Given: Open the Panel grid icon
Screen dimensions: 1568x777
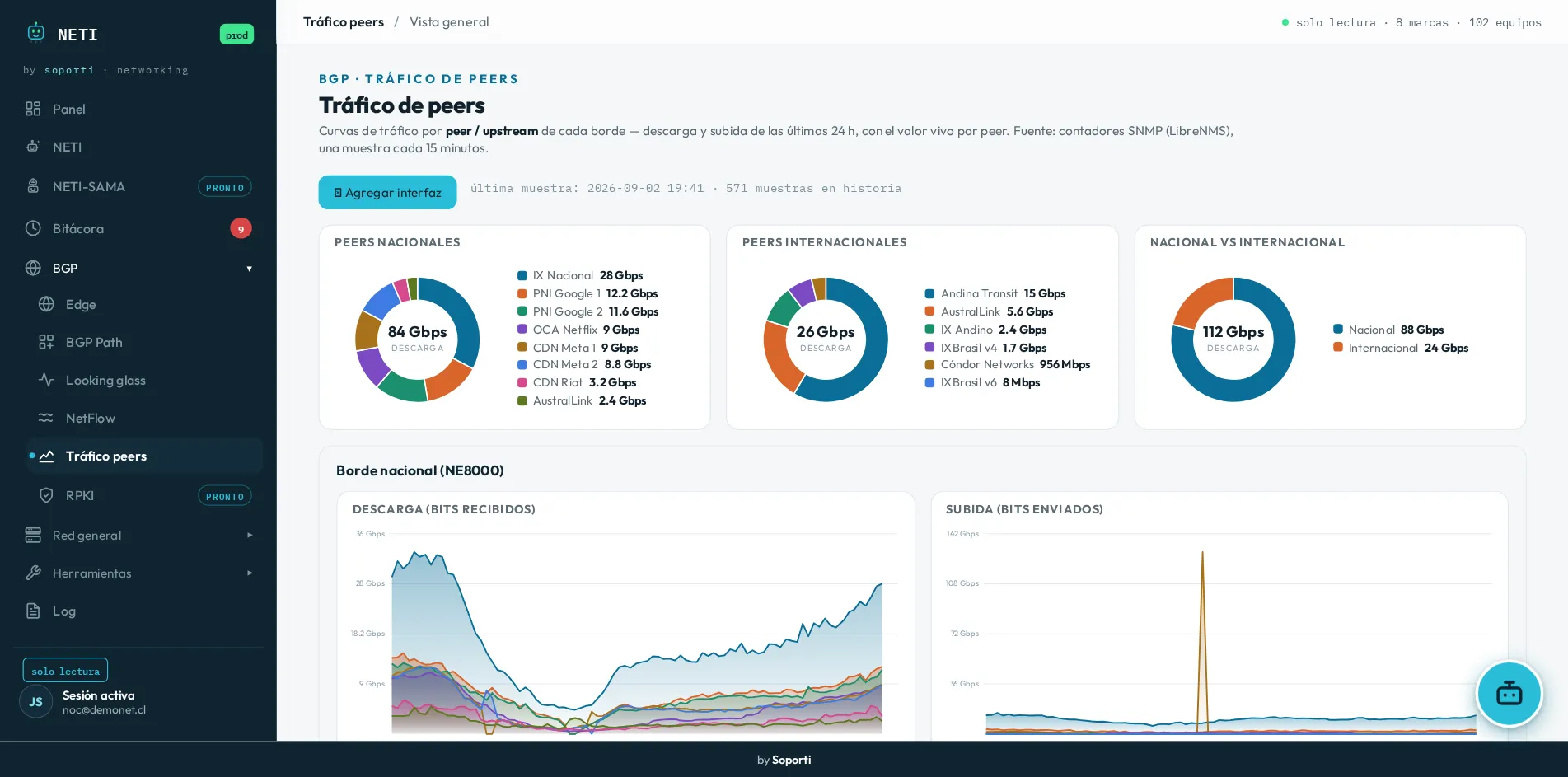Looking at the screenshot, I should (33, 109).
